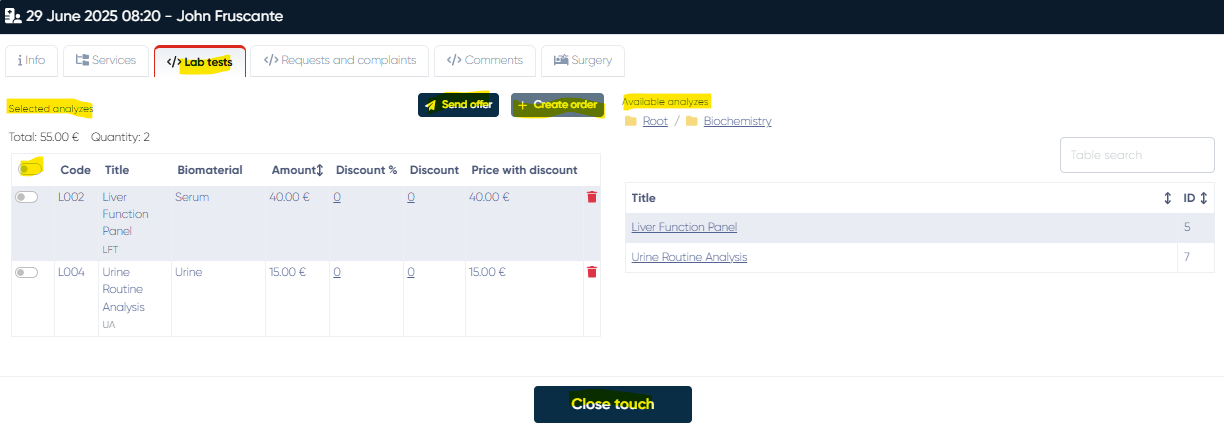Click the Send offer button
1224x430 pixels.
(x=458, y=105)
